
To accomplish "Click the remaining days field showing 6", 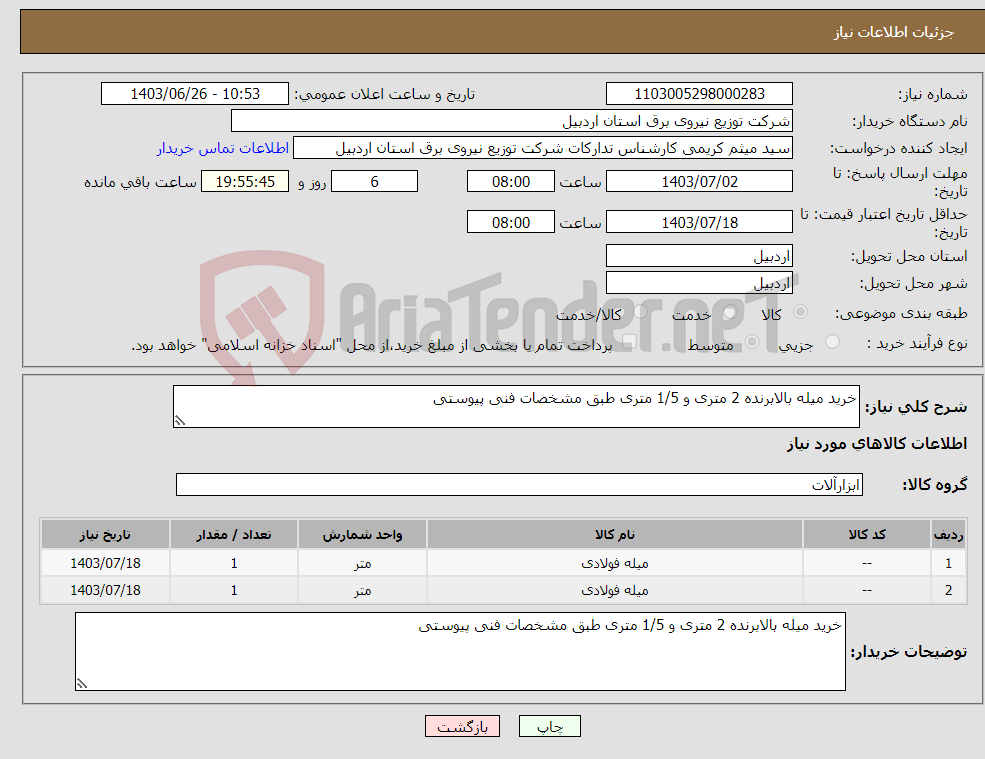I will [x=374, y=182].
